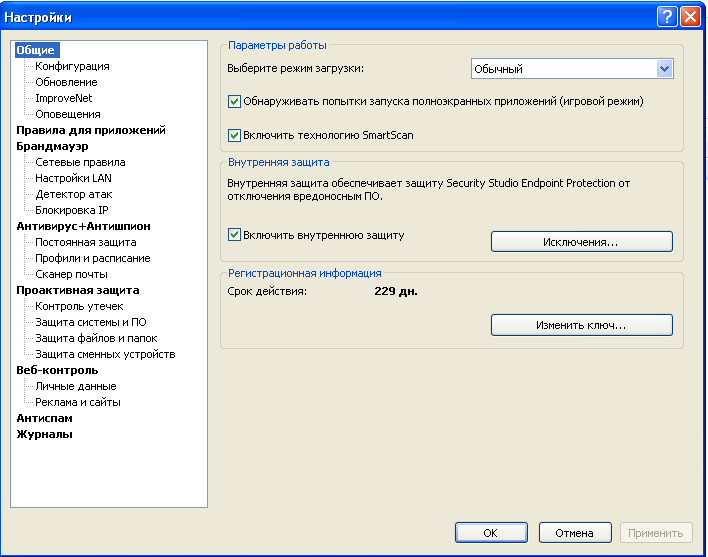Open Личные данные settings

pos(76,386)
